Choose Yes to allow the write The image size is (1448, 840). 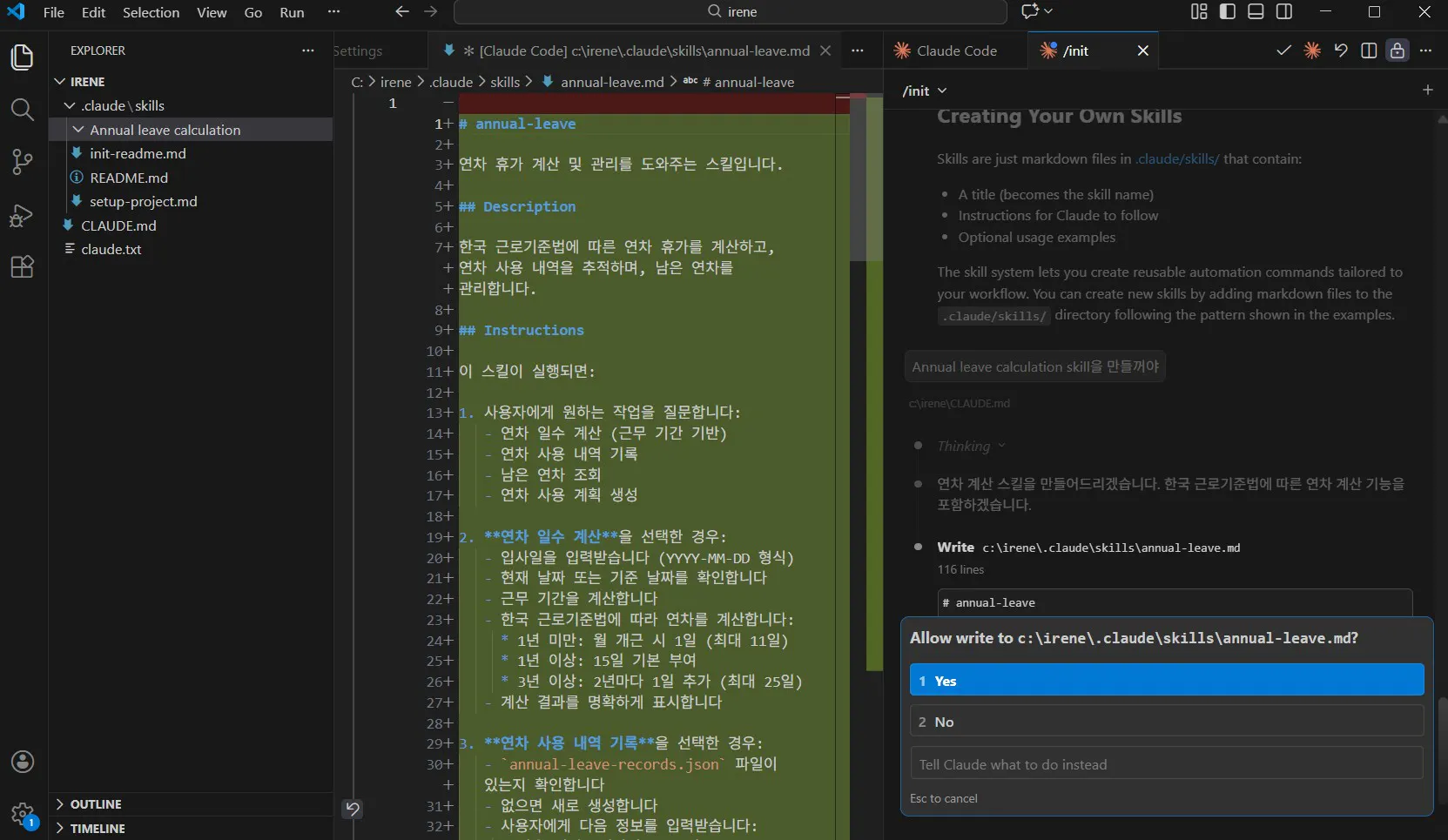1166,681
